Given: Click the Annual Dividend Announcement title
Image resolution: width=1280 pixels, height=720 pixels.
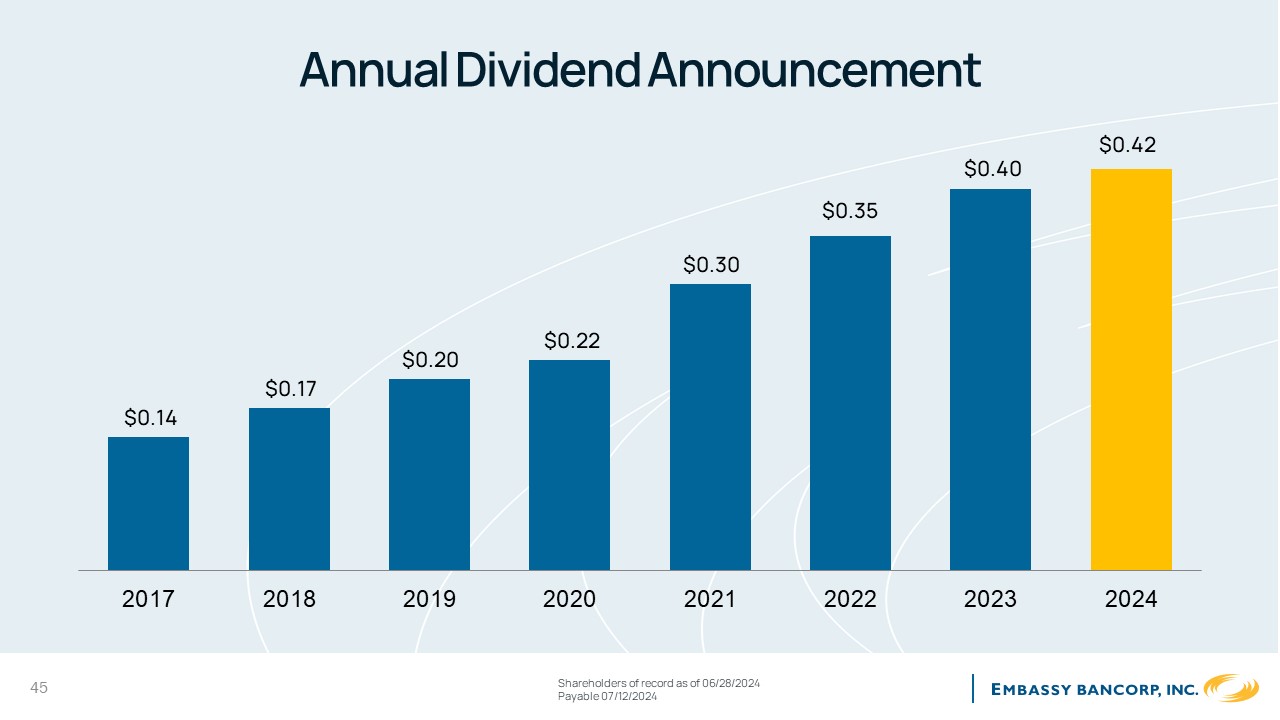Looking at the screenshot, I should click(640, 70).
